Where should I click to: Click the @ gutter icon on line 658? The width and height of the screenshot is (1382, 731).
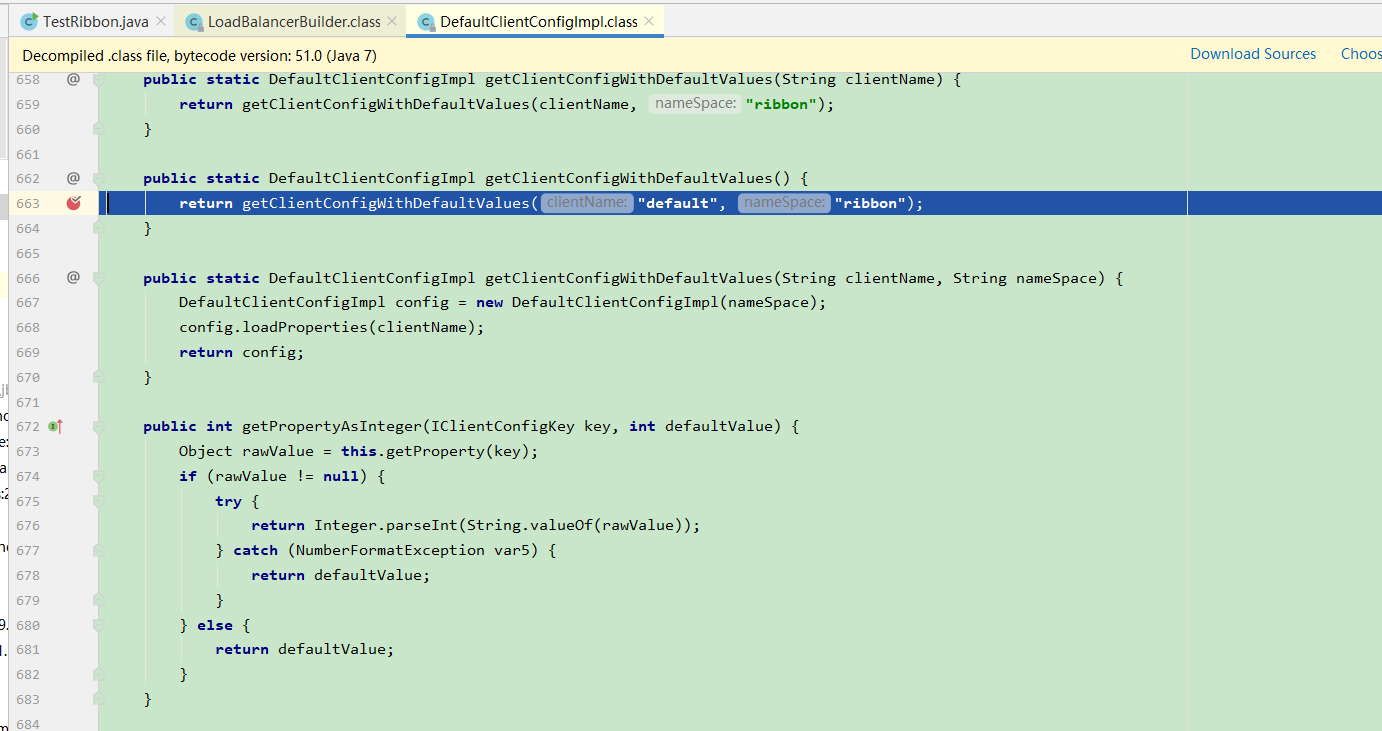(x=73, y=79)
